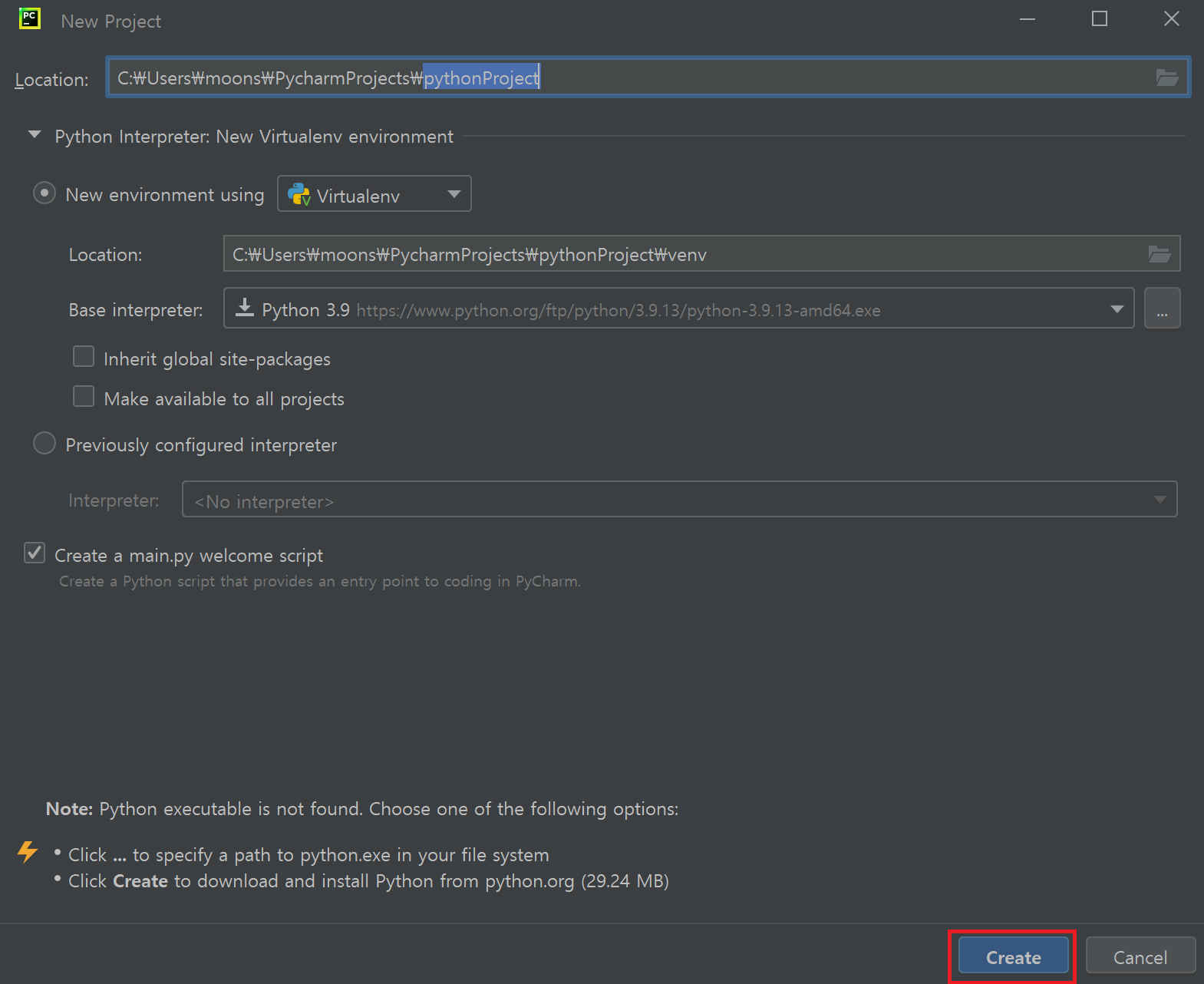Click the 'Base interpreter:' label
Viewport: 1204px width, 984px height.
click(136, 310)
